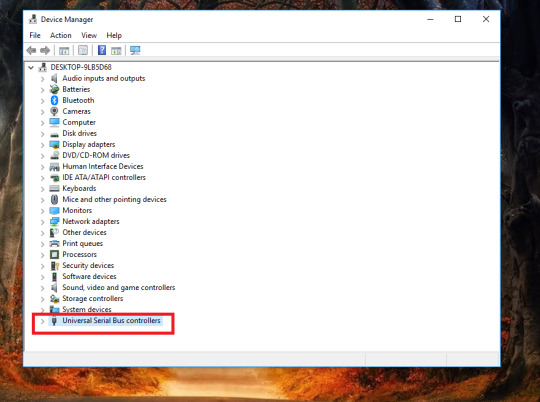Screen dimensions: 540x402
Task: Open the Action menu
Action: pyautogui.click(x=61, y=35)
